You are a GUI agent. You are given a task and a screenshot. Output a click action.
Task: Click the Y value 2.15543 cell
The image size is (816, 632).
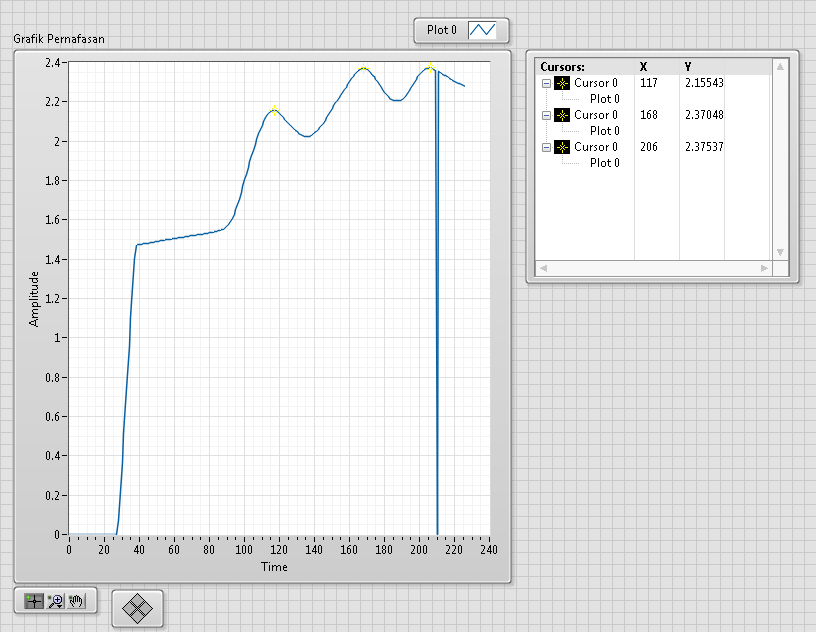coord(704,83)
